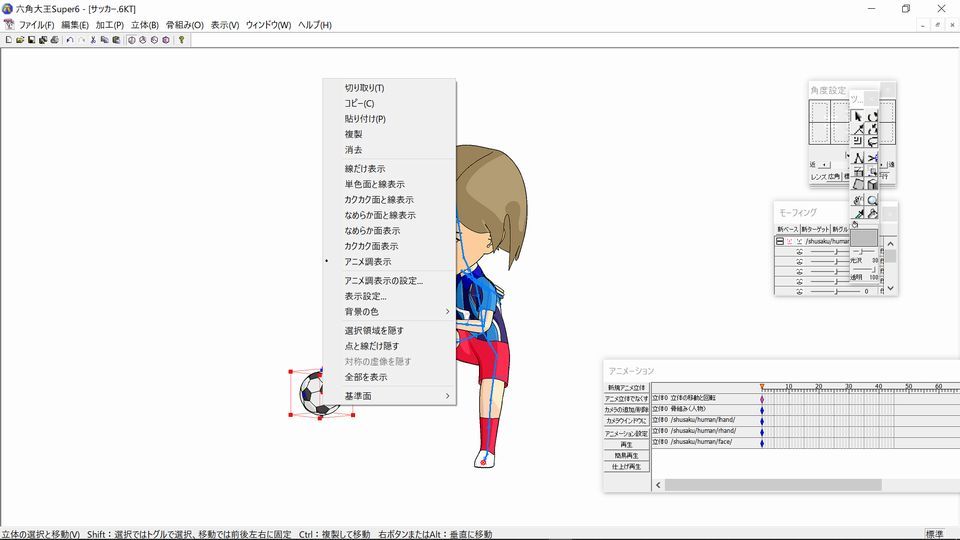Expand 基準面 submenu

[389, 396]
